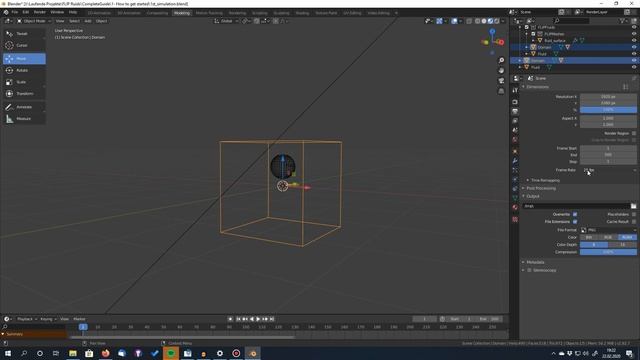Open the Window menu

click(x=57, y=12)
